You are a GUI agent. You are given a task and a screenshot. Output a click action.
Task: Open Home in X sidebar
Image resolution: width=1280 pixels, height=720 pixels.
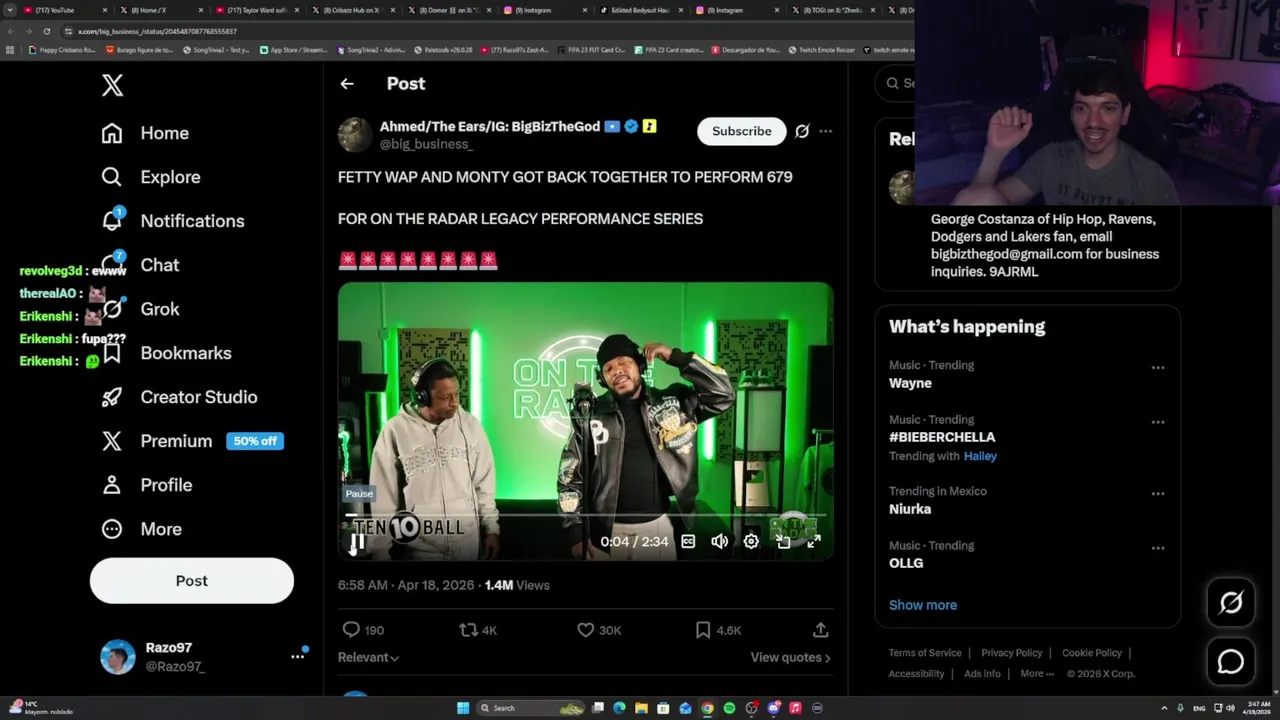click(145, 133)
